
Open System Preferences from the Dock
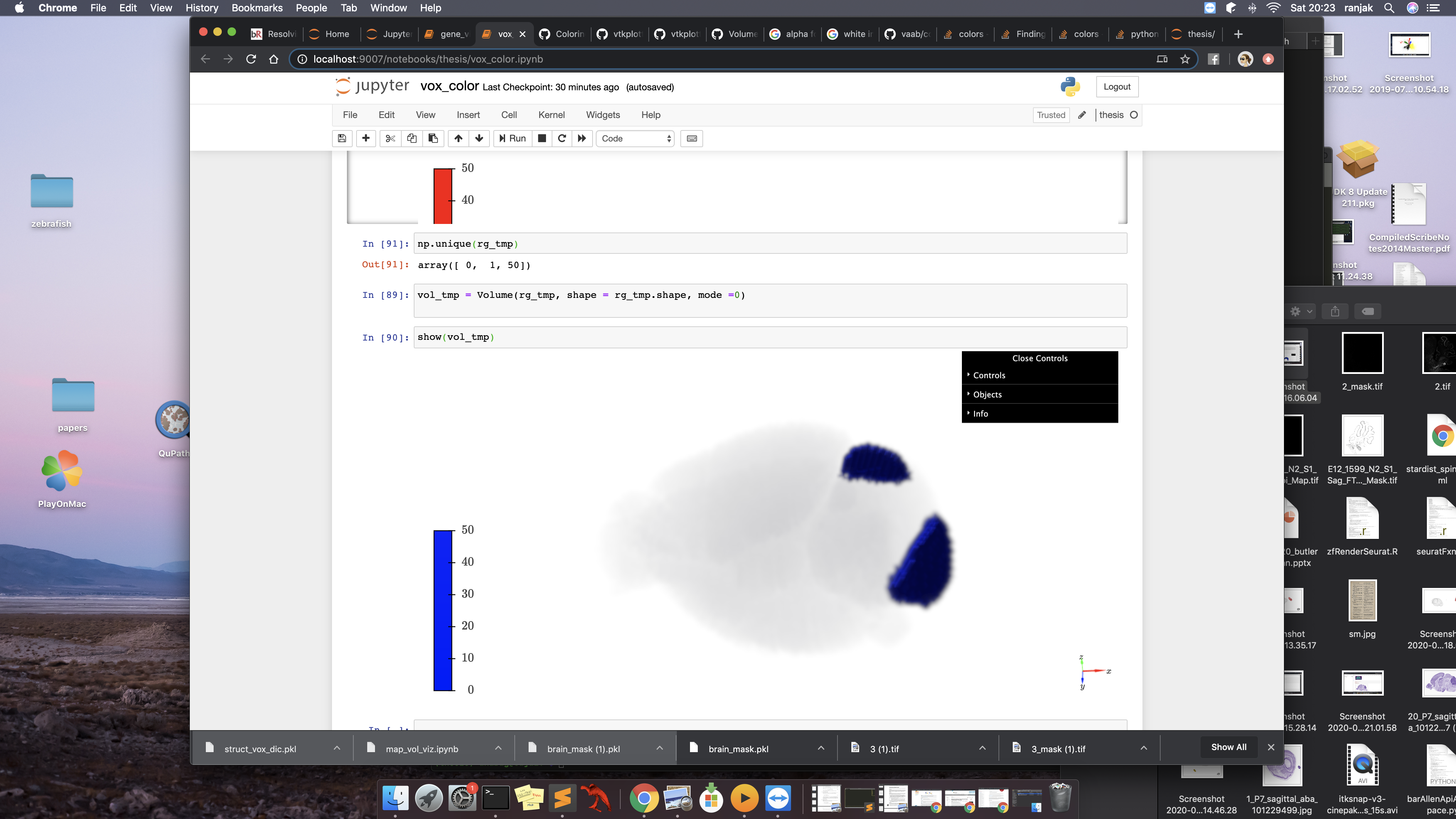[462, 798]
